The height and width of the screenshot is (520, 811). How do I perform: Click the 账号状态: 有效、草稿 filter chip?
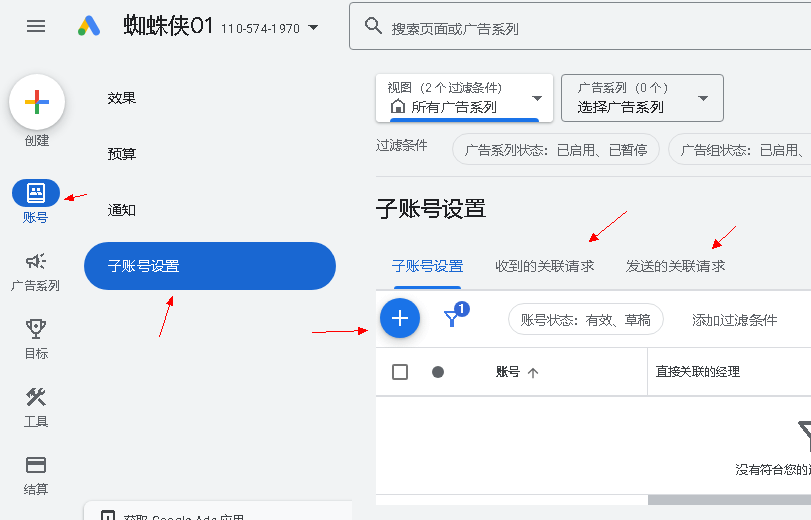tap(585, 320)
